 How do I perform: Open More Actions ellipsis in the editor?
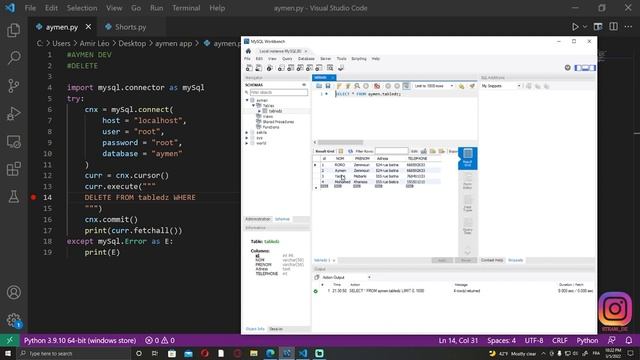(x=628, y=27)
